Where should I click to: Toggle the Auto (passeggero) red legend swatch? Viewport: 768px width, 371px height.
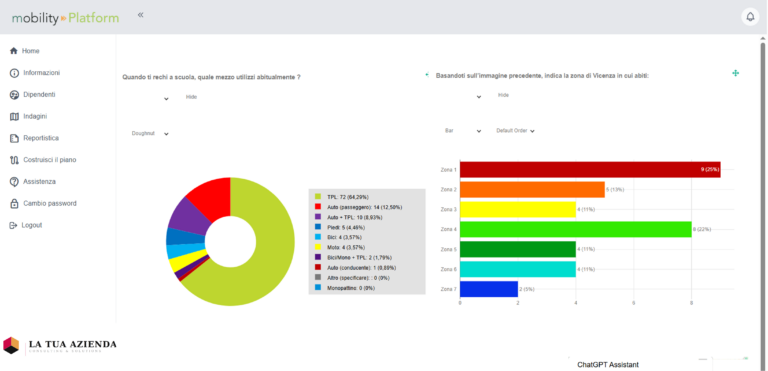[317, 207]
